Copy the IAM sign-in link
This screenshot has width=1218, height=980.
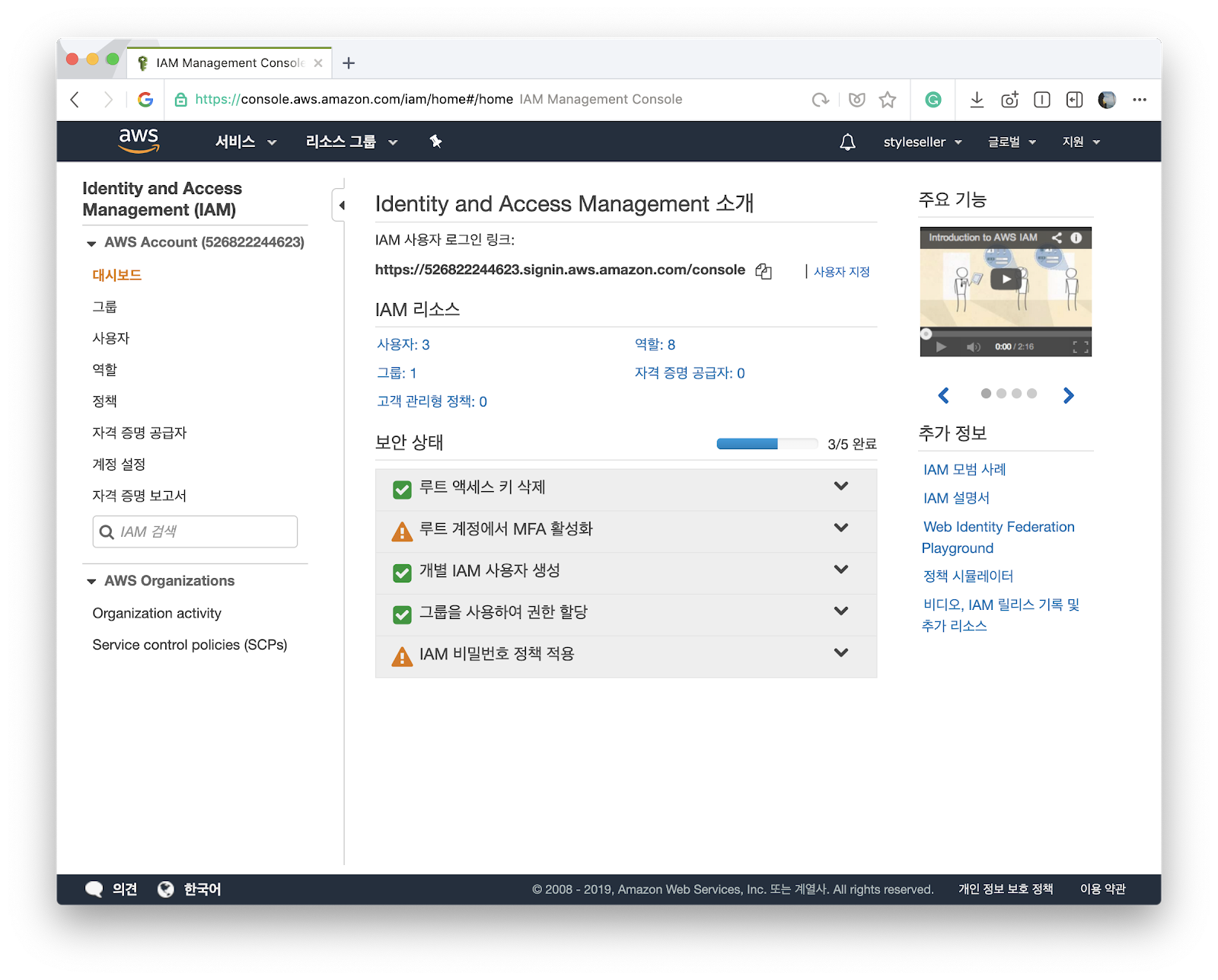pyautogui.click(x=764, y=271)
